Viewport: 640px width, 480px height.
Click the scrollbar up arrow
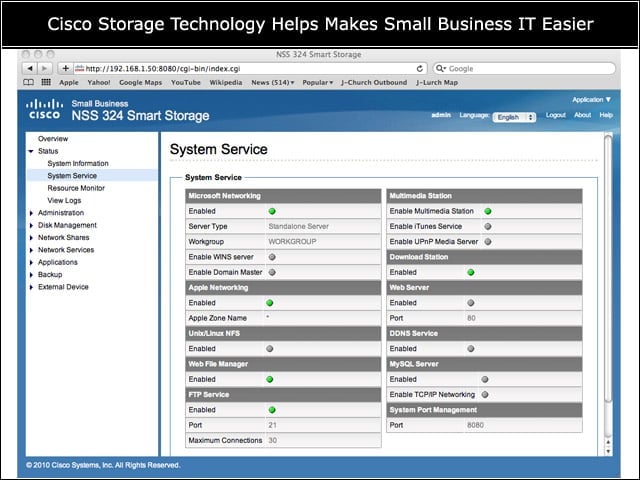click(608, 442)
